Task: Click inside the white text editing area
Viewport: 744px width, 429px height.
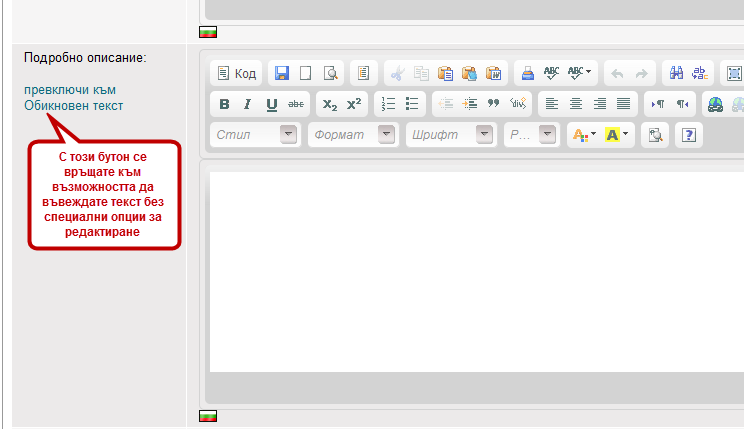Action: coord(475,270)
